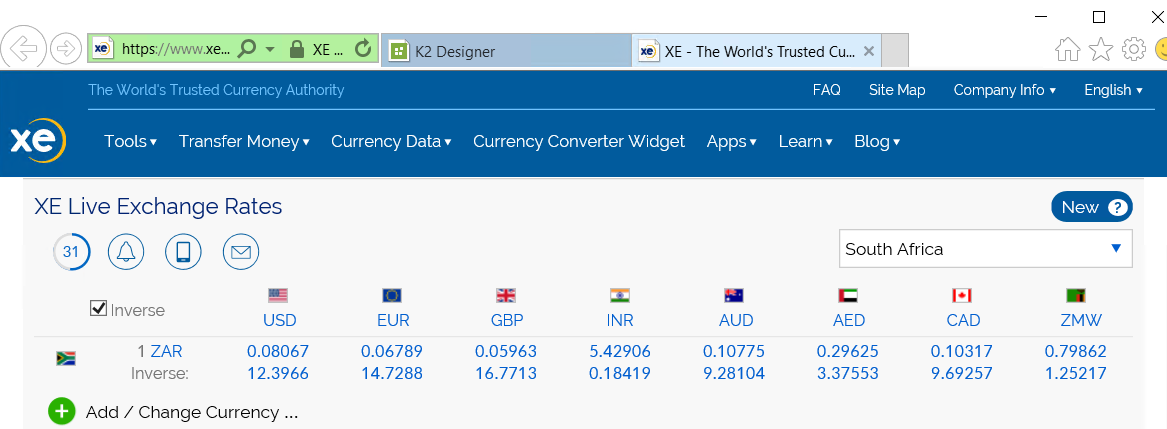The image size is (1167, 429).
Task: Open the FAQ link
Action: (826, 90)
